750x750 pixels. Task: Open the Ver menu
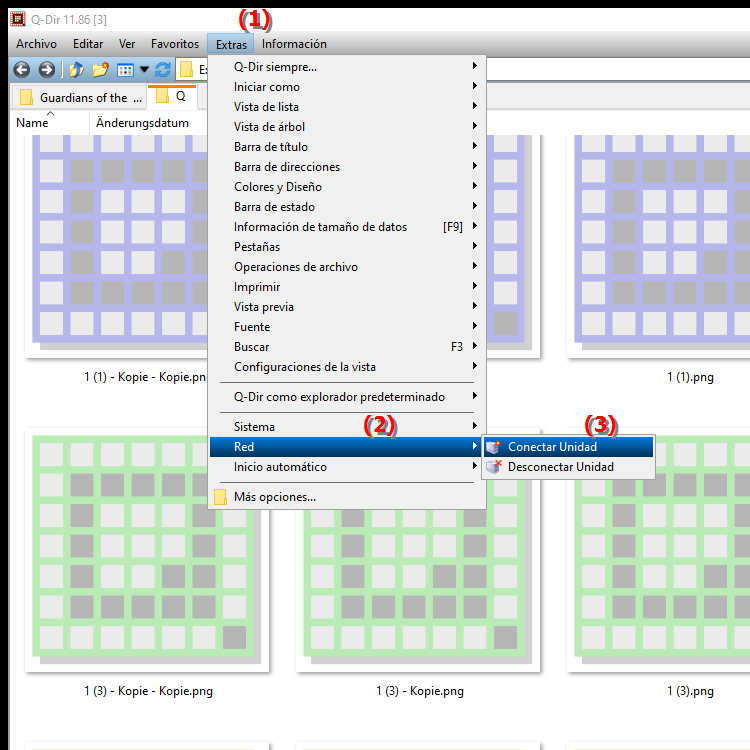[127, 44]
